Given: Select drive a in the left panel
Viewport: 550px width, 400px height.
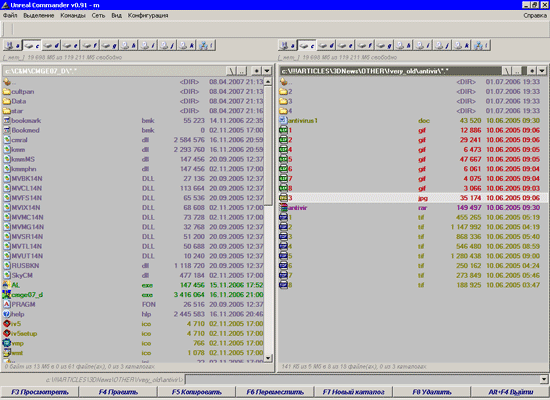Looking at the screenshot, I should pos(13,45).
